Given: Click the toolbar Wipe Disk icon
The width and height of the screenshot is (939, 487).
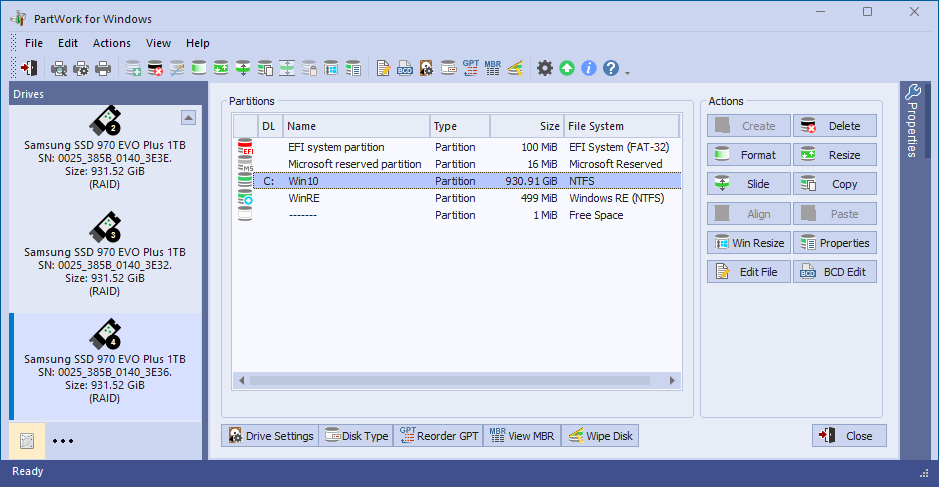Looking at the screenshot, I should click(515, 68).
